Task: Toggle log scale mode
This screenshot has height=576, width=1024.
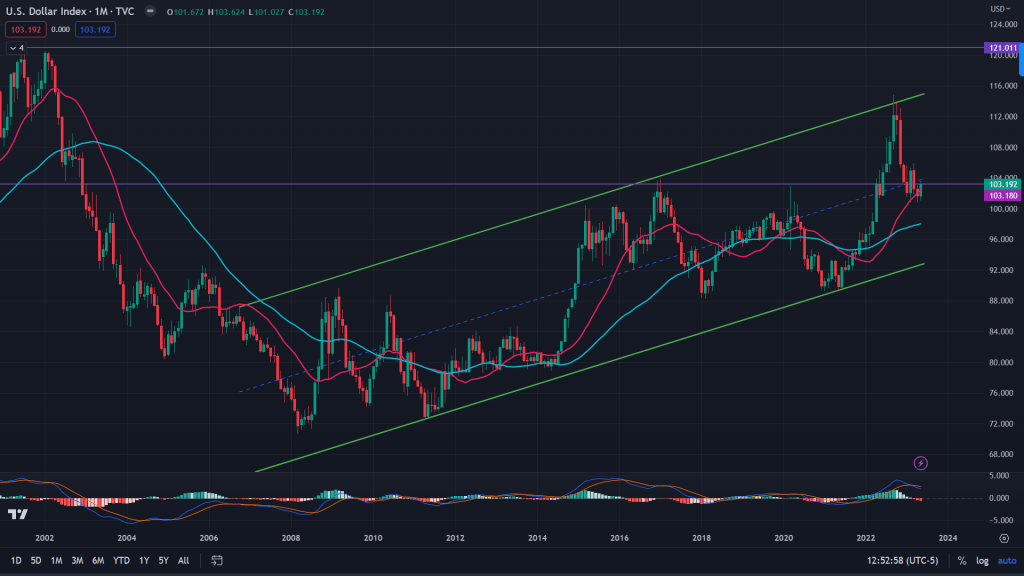Action: point(981,561)
